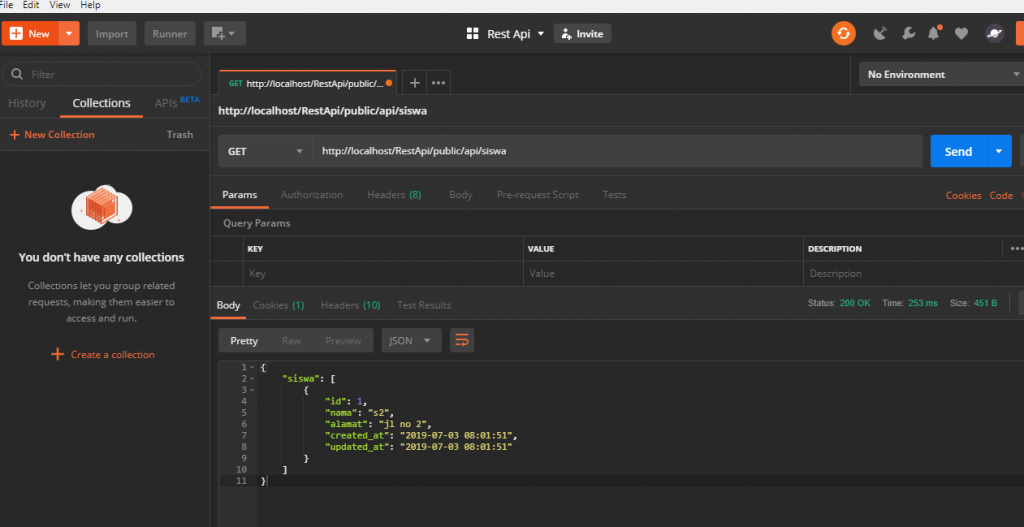Switch to the History sidebar tab
The image size is (1024, 527).
point(27,103)
